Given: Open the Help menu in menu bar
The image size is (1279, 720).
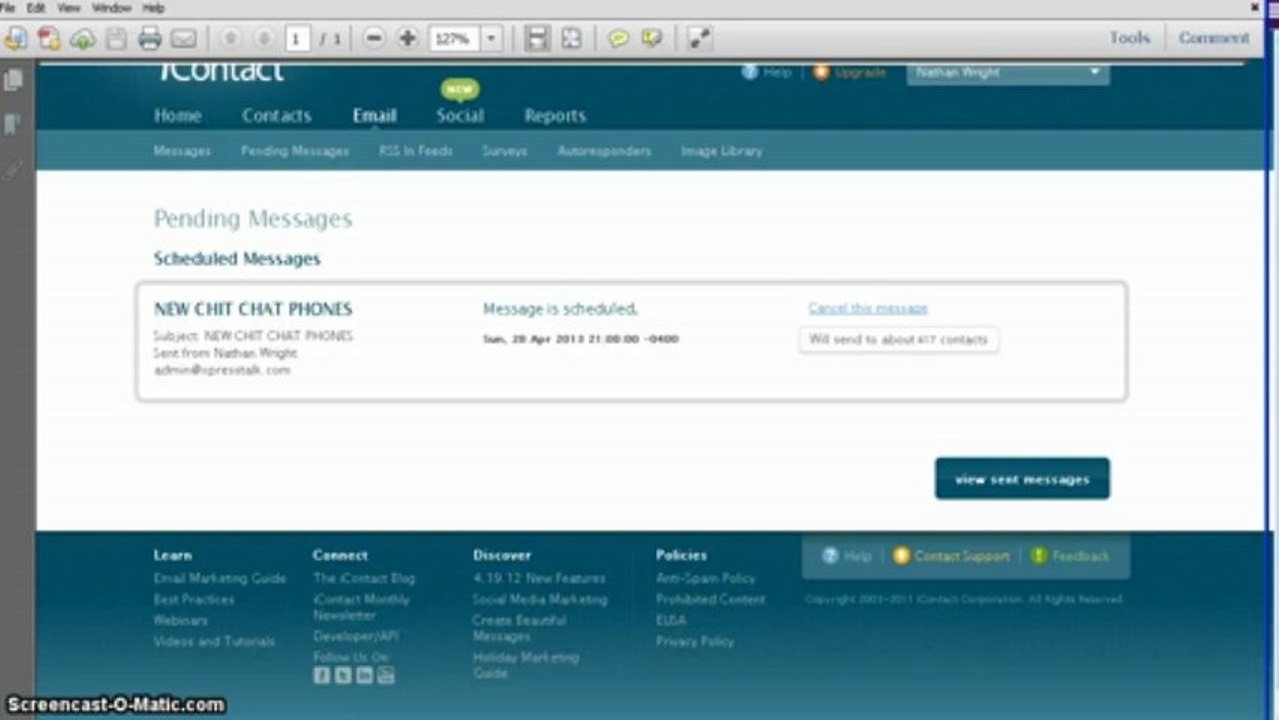Looking at the screenshot, I should tap(153, 7).
